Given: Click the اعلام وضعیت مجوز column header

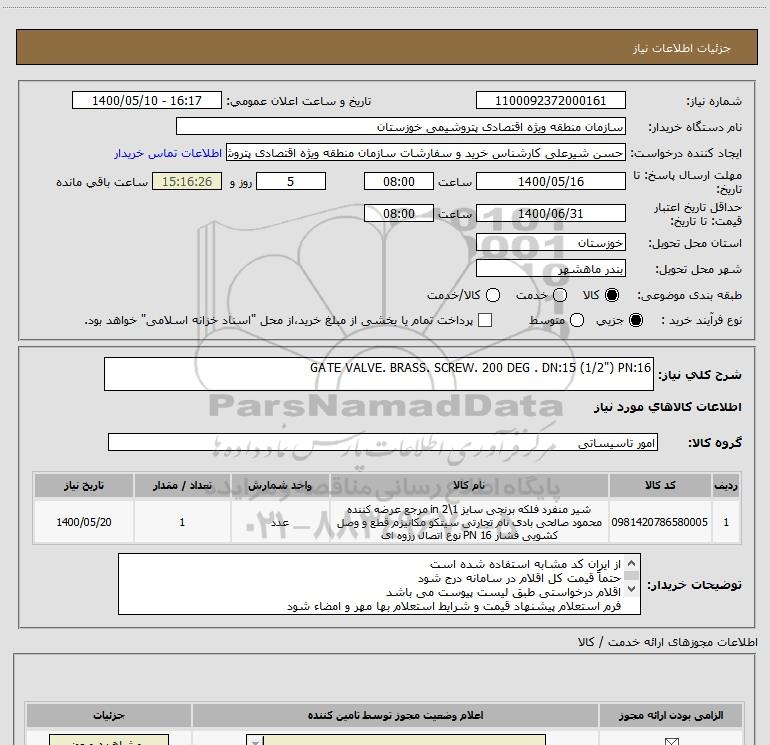Looking at the screenshot, I should pyautogui.click(x=395, y=715).
